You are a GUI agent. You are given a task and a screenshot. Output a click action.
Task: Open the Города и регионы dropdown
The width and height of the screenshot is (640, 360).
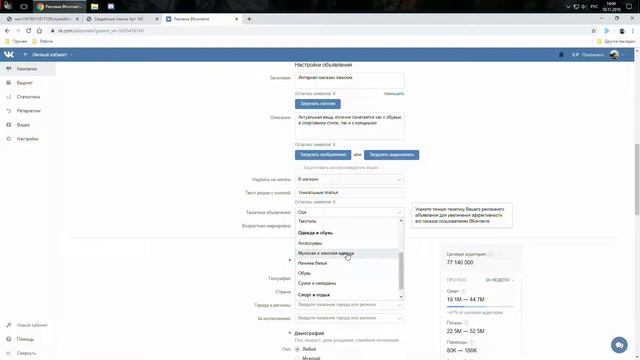(350, 305)
